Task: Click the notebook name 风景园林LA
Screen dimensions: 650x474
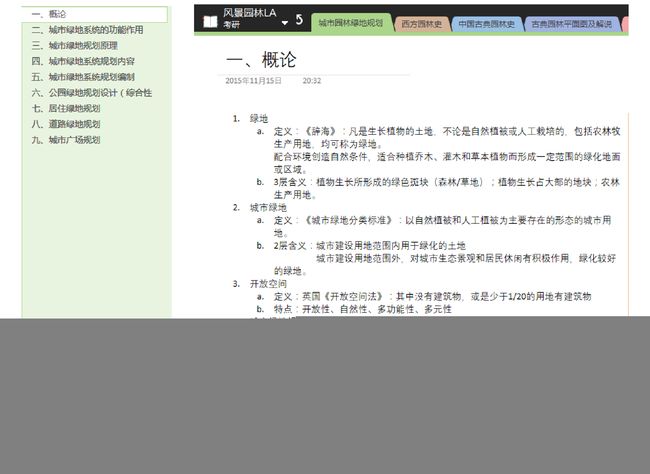Action: point(250,13)
